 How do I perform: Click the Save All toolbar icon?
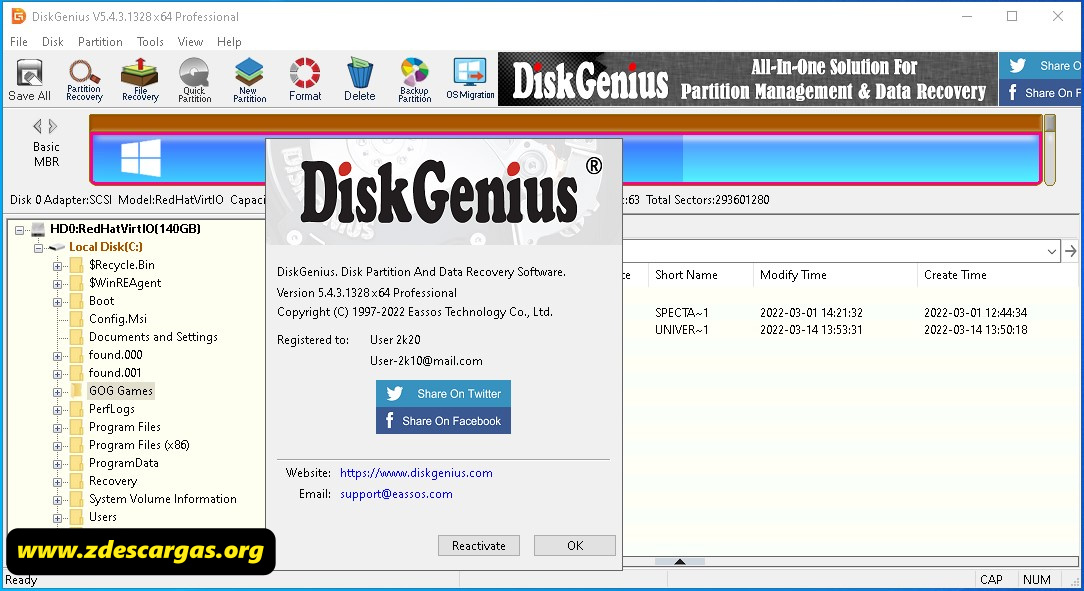point(30,79)
